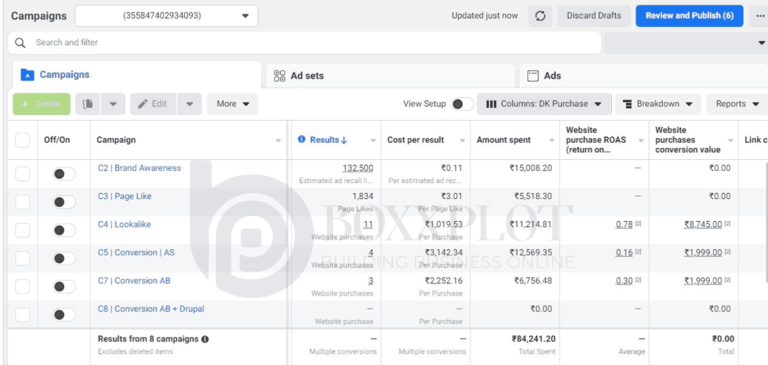Check the C4 Lookalike row checkbox
This screenshot has width=768, height=365.
click(x=23, y=230)
